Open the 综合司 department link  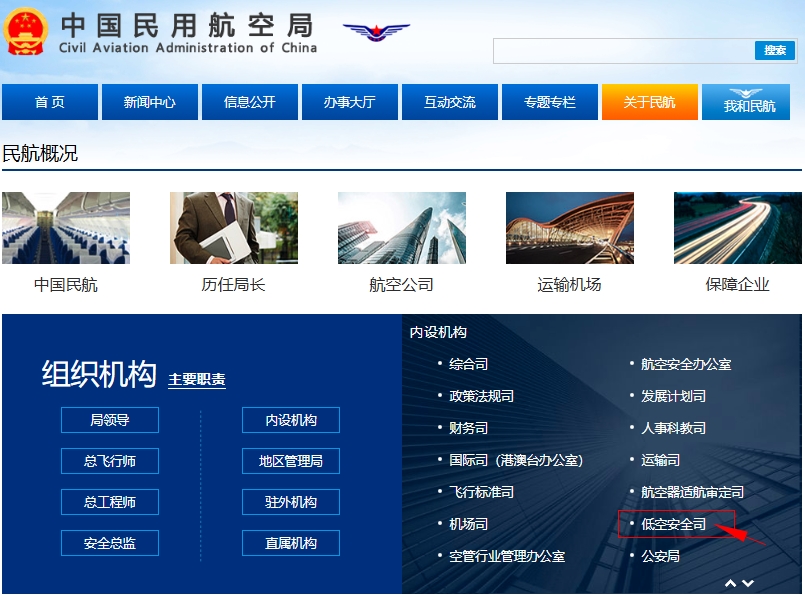point(468,364)
